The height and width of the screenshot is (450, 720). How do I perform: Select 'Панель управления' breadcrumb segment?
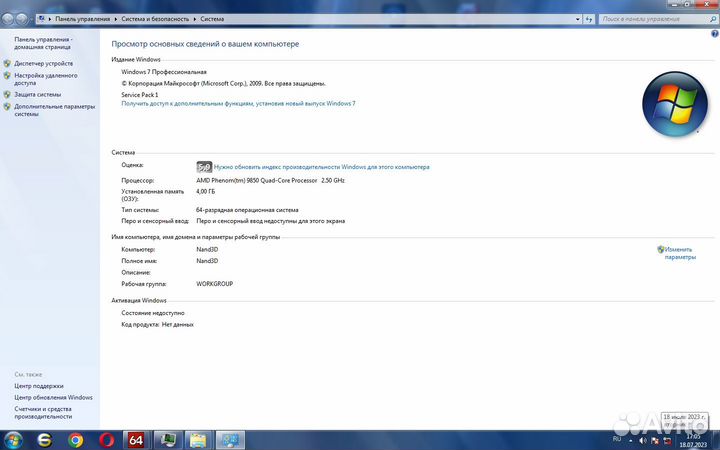pyautogui.click(x=83, y=19)
